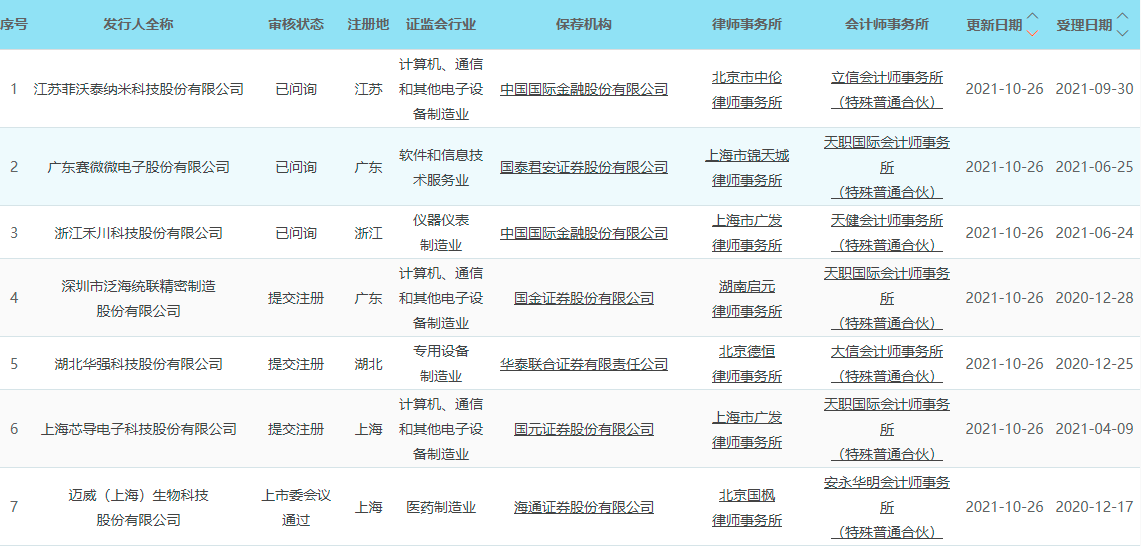Click 注册地 cell 浙江
This screenshot has height=546, width=1141.
click(368, 233)
